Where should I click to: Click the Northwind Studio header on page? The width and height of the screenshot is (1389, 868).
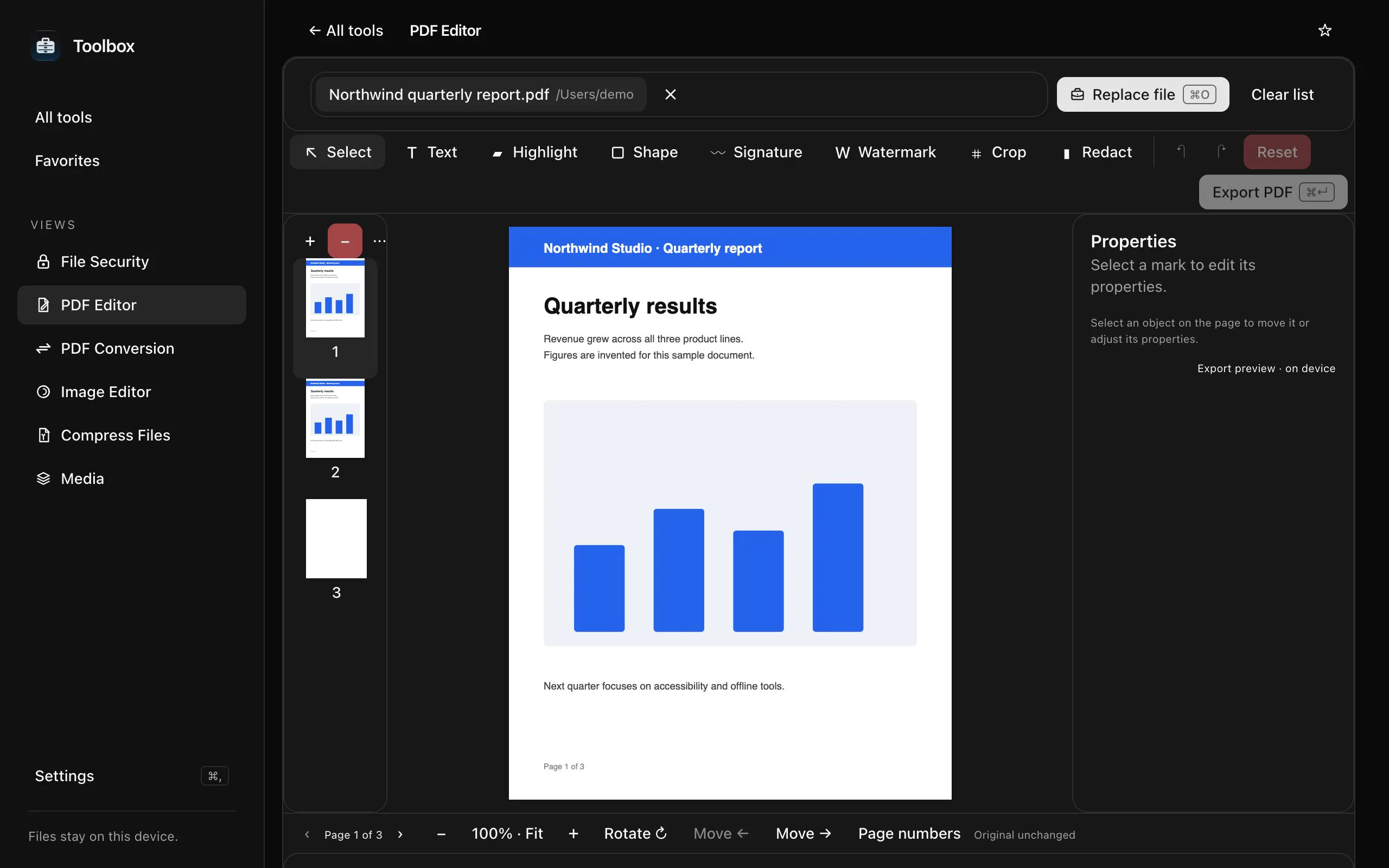coord(653,248)
